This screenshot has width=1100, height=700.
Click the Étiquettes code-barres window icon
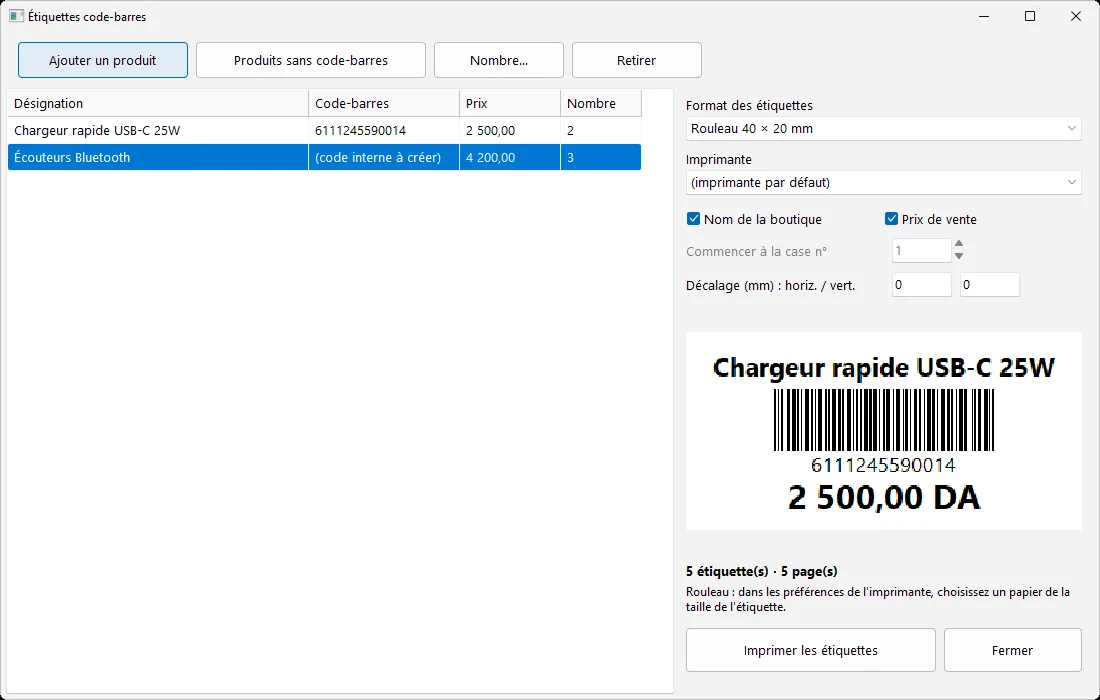16,16
